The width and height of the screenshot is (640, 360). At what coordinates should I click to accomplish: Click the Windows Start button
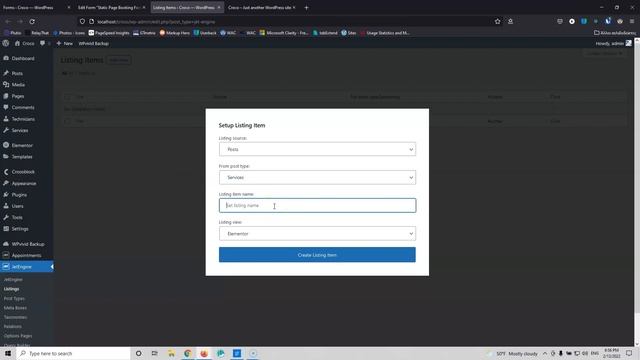(x=8, y=353)
